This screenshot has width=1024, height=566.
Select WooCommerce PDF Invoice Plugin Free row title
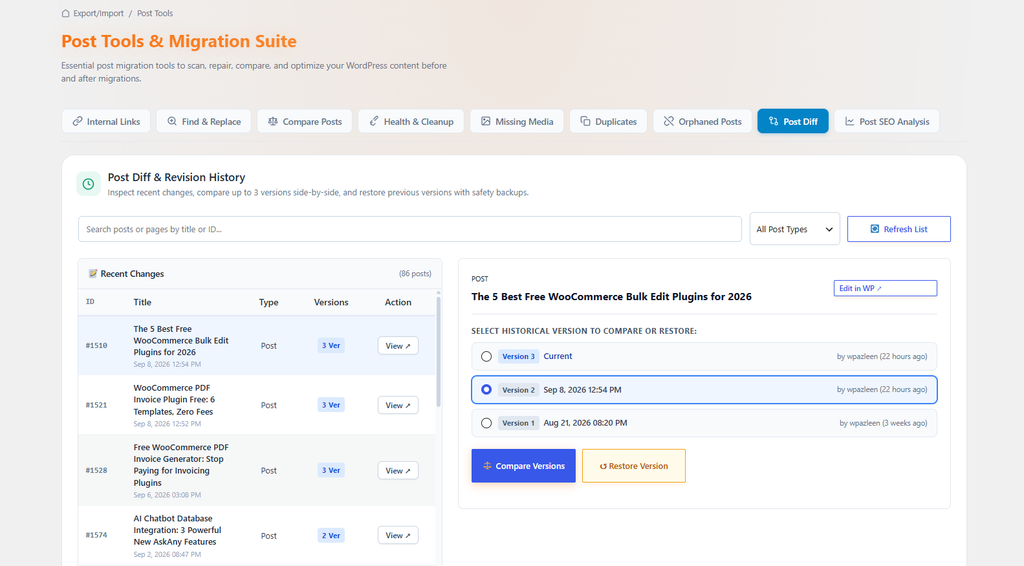tap(174, 400)
